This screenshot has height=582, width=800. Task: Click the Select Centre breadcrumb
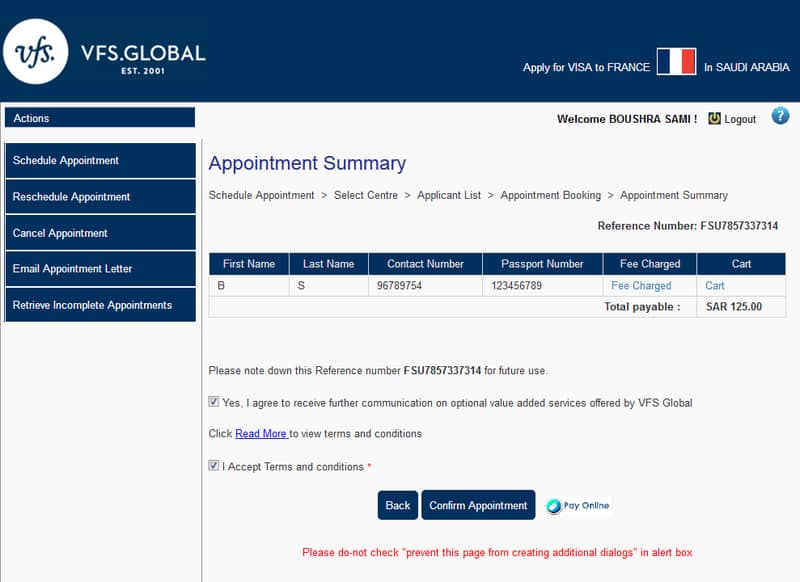(366, 195)
